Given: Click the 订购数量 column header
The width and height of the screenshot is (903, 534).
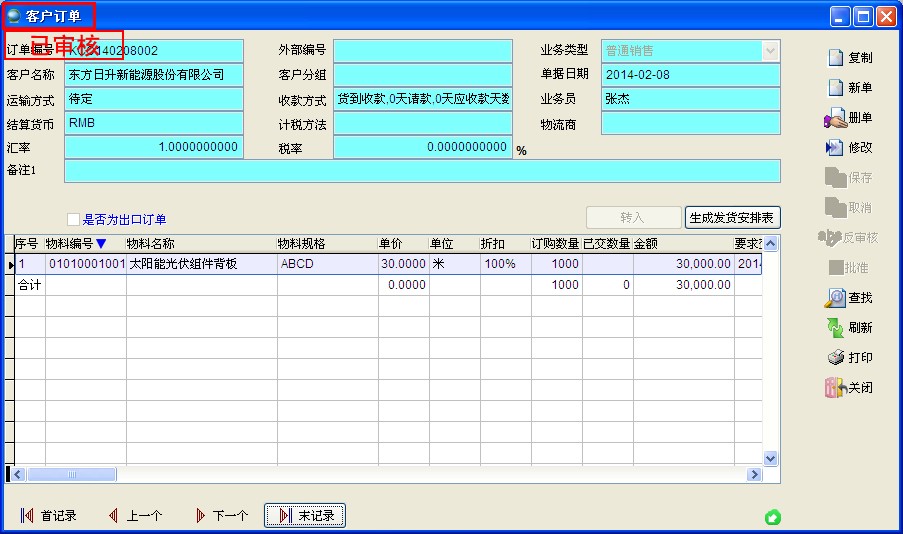Looking at the screenshot, I should click(x=556, y=244).
